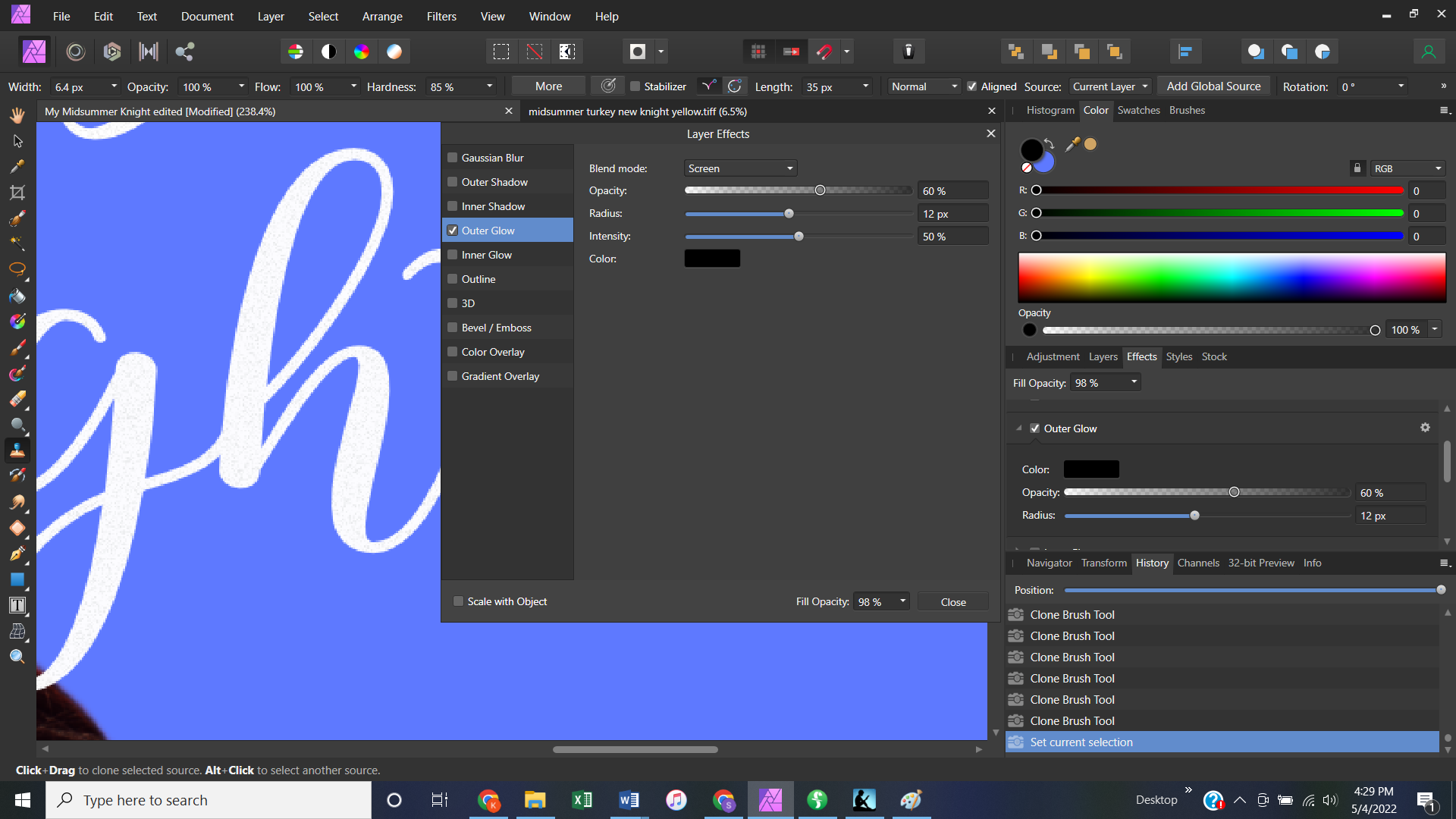Close the Layer Effects dialog with Close

[x=953, y=602]
